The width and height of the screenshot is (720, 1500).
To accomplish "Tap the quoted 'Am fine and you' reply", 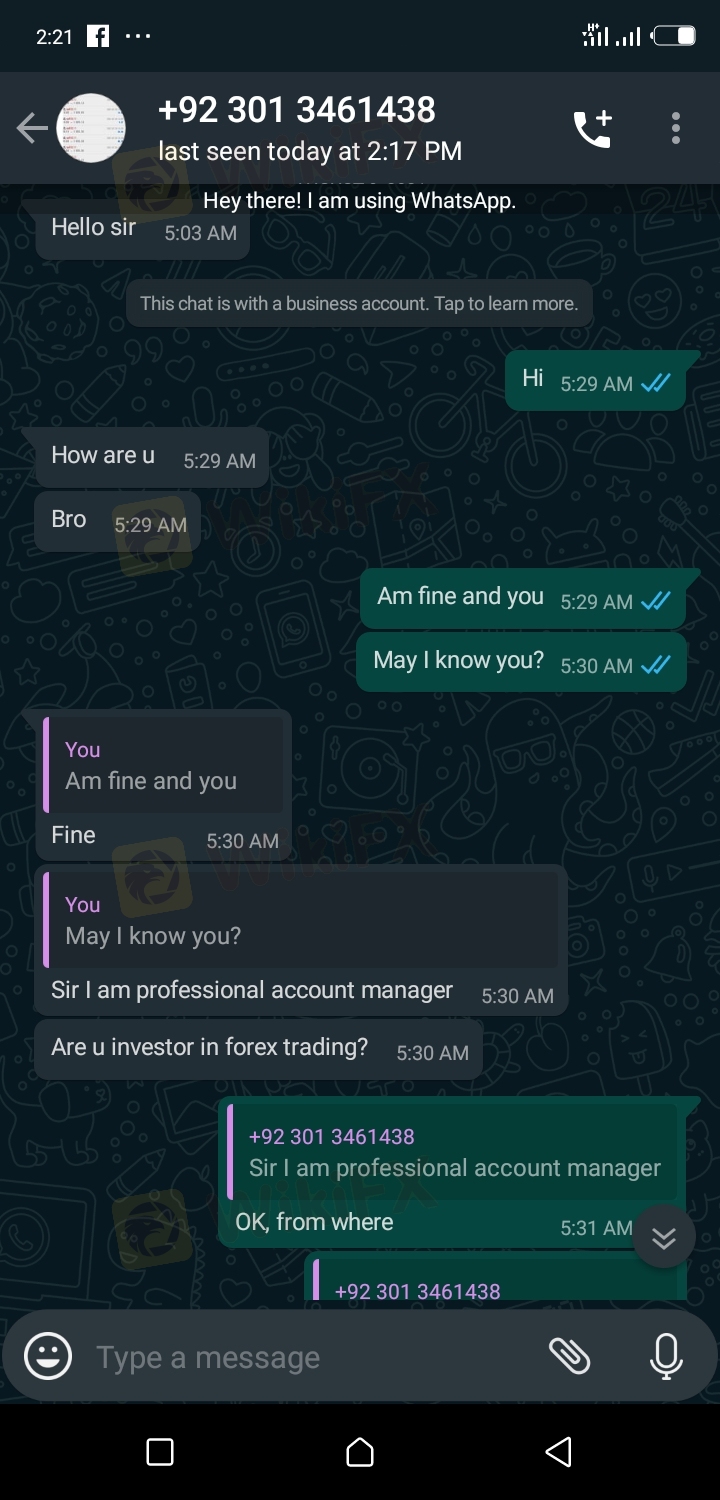I will pos(163,766).
